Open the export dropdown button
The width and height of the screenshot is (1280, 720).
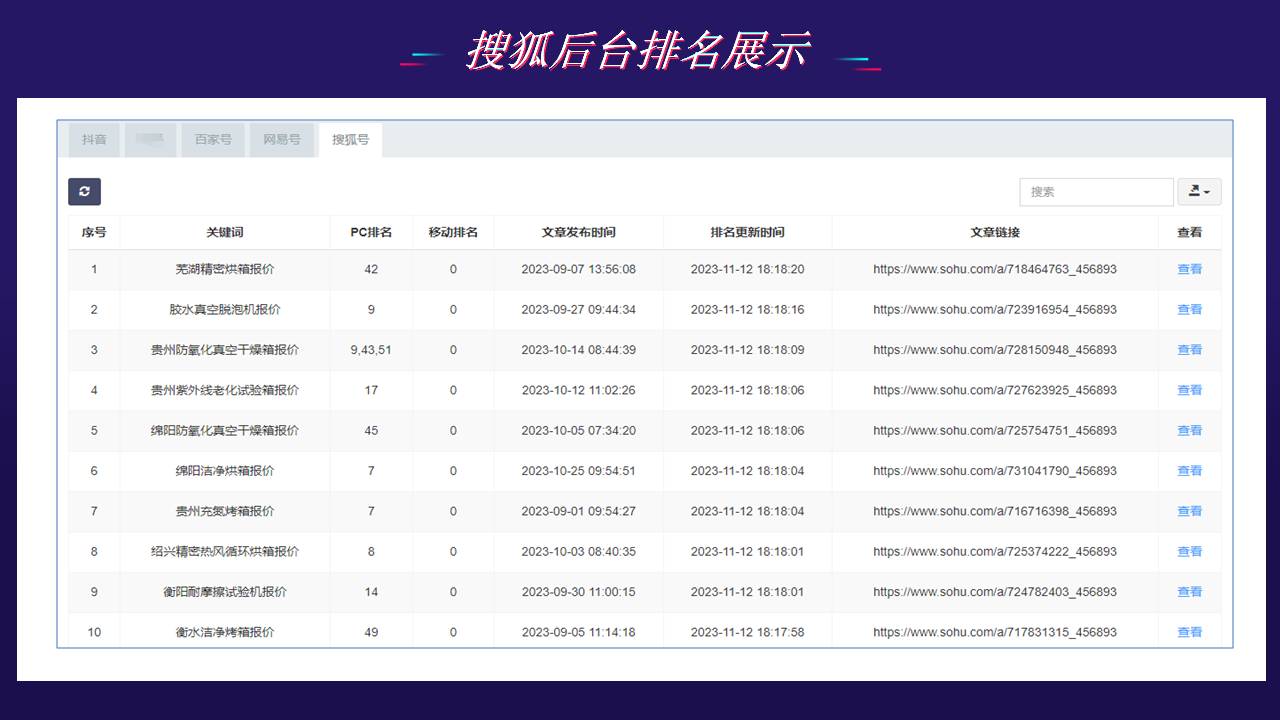click(x=1199, y=192)
